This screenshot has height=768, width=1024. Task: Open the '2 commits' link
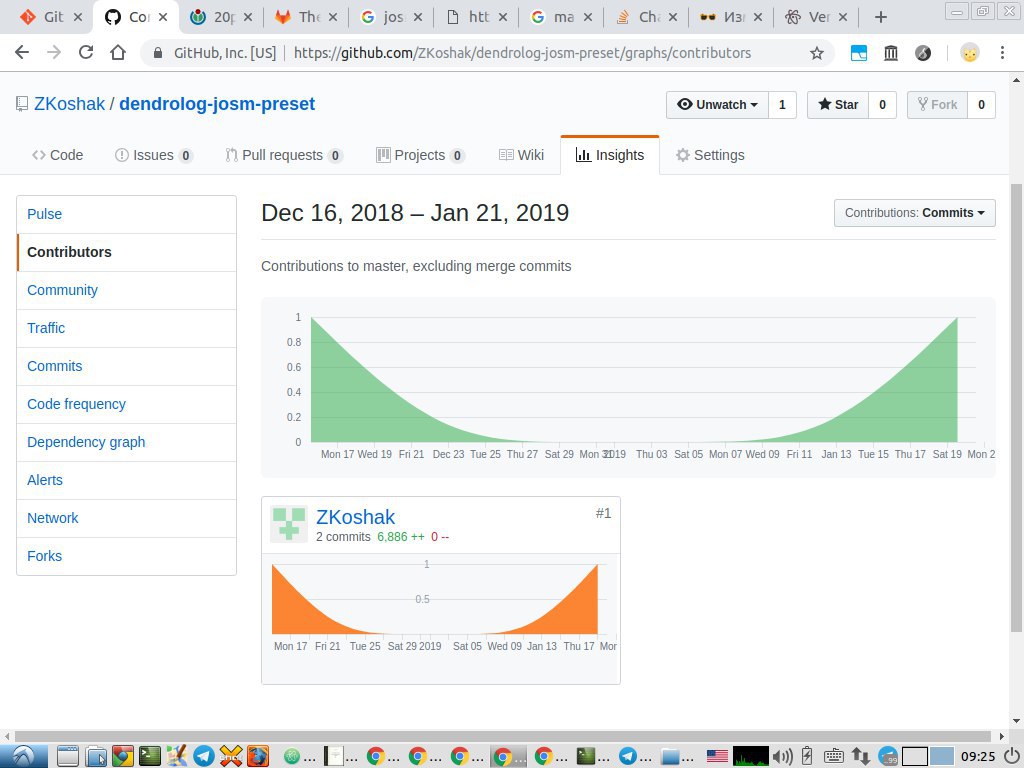point(343,537)
